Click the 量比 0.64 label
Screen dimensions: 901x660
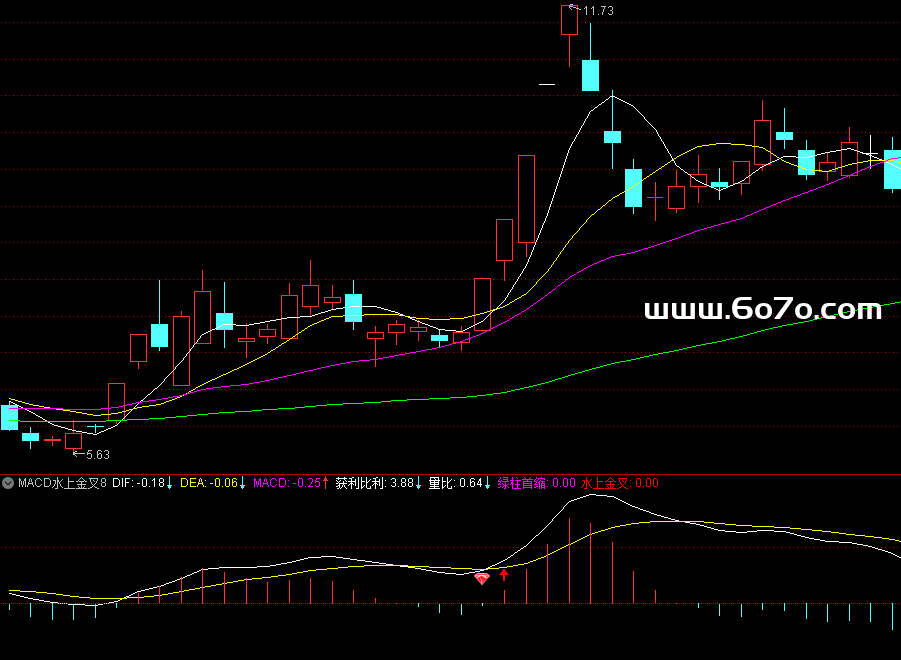[455, 483]
